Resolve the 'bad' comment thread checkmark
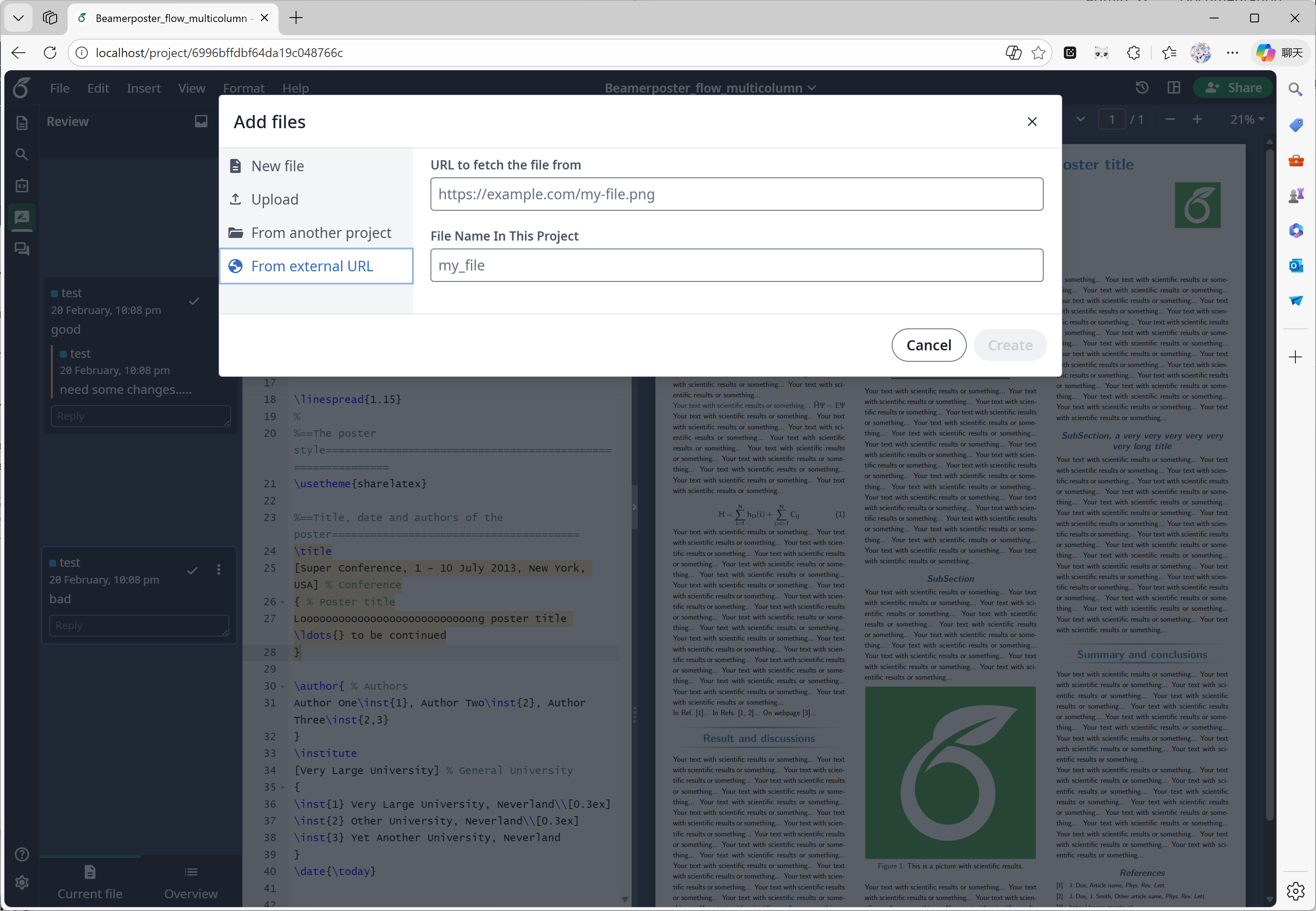Viewport: 1316px width, 911px height. click(x=192, y=570)
